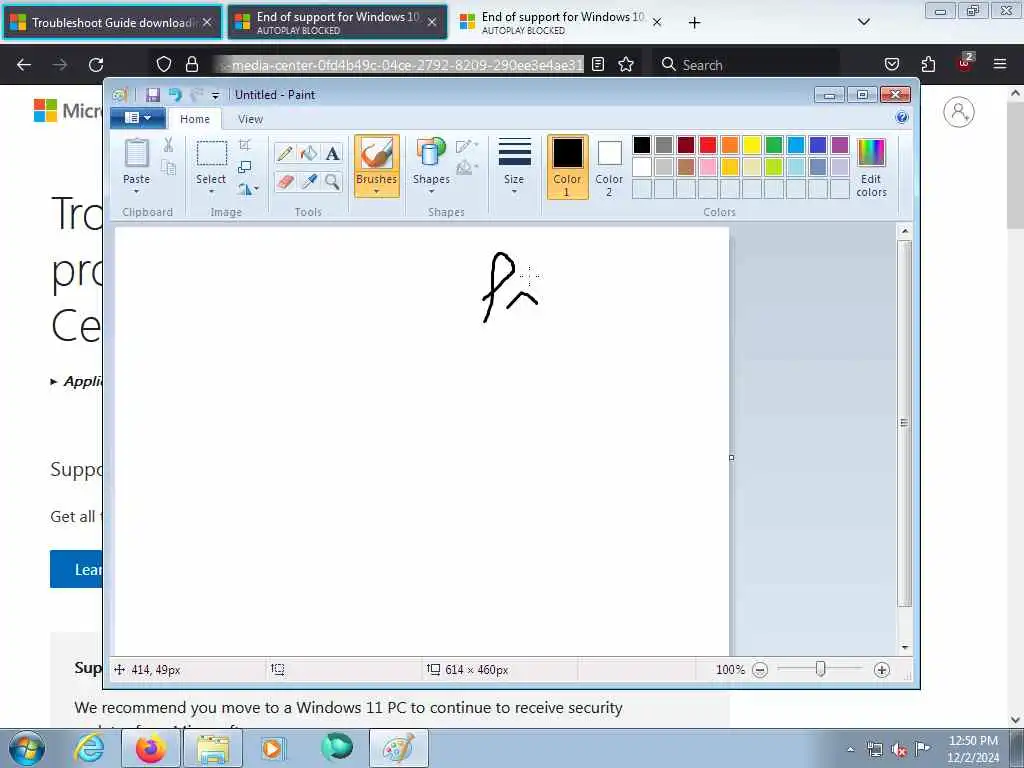This screenshot has height=768, width=1024.
Task: Select the Eraser tool
Action: click(285, 181)
